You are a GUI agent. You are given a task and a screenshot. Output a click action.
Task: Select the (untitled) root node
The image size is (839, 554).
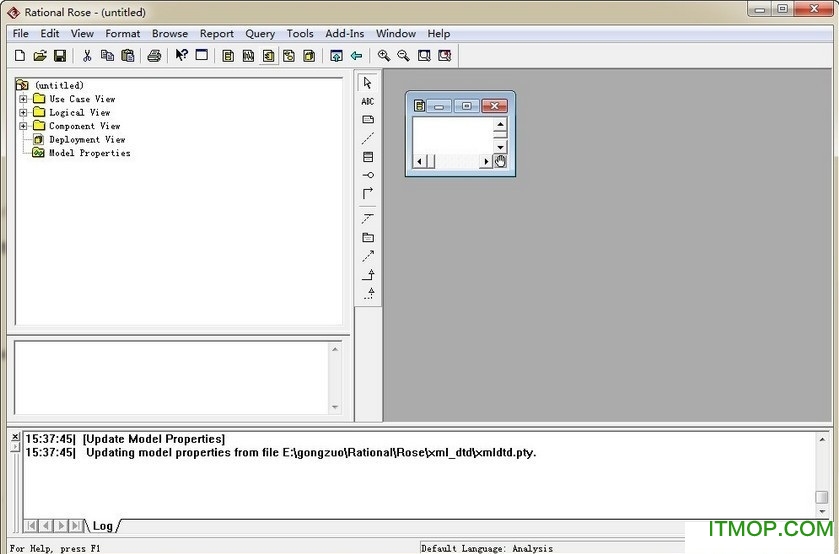[x=59, y=85]
